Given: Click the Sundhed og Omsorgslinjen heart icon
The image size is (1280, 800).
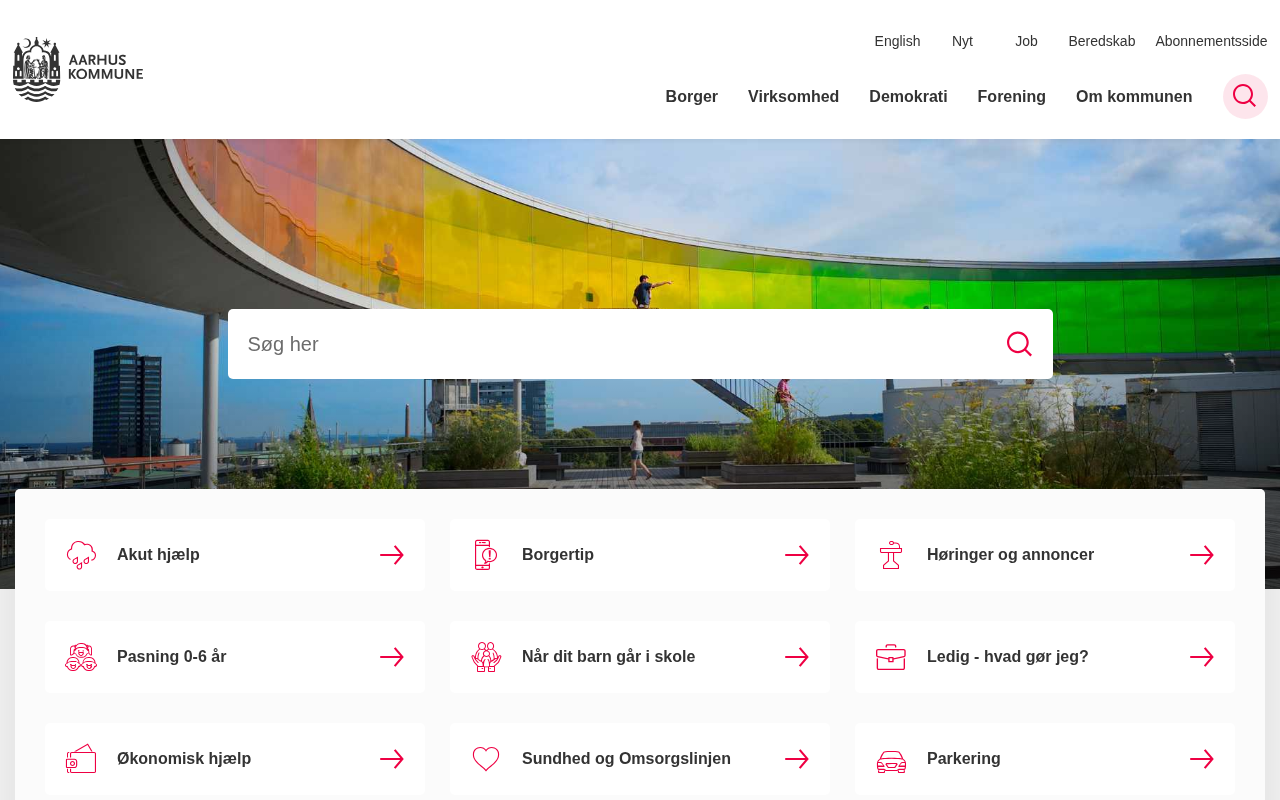Looking at the screenshot, I should pos(486,759).
